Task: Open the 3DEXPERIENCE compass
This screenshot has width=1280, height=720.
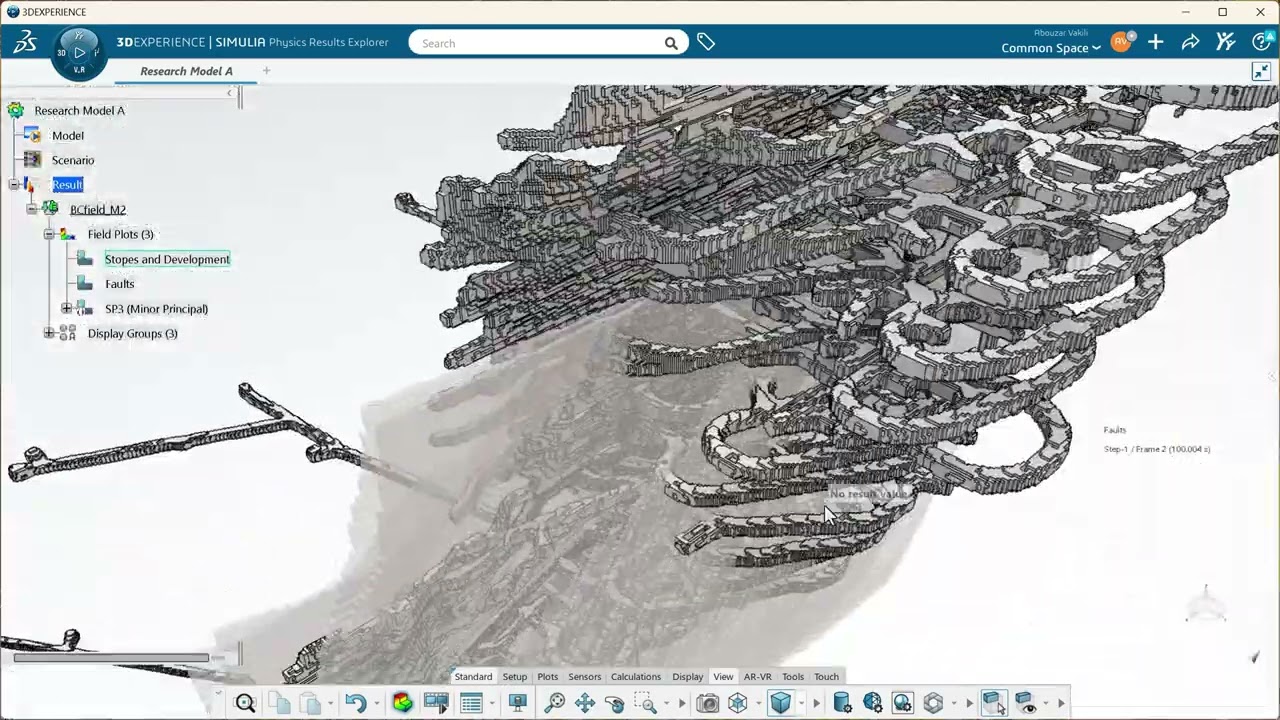Action: (x=79, y=52)
